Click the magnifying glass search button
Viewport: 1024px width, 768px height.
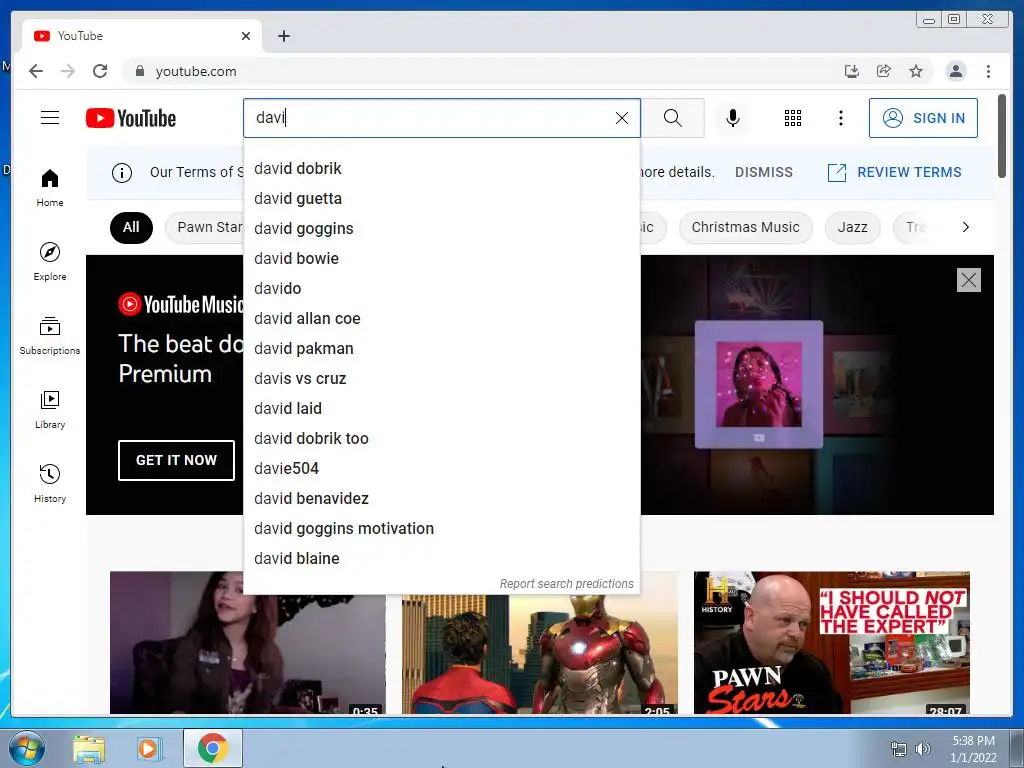[673, 118]
